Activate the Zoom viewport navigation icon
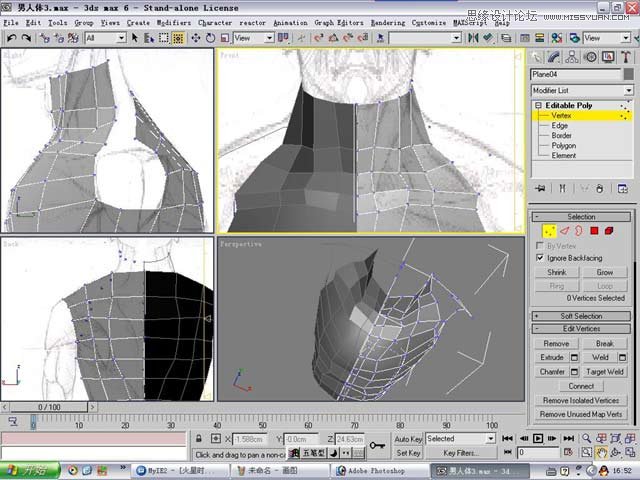 point(586,438)
